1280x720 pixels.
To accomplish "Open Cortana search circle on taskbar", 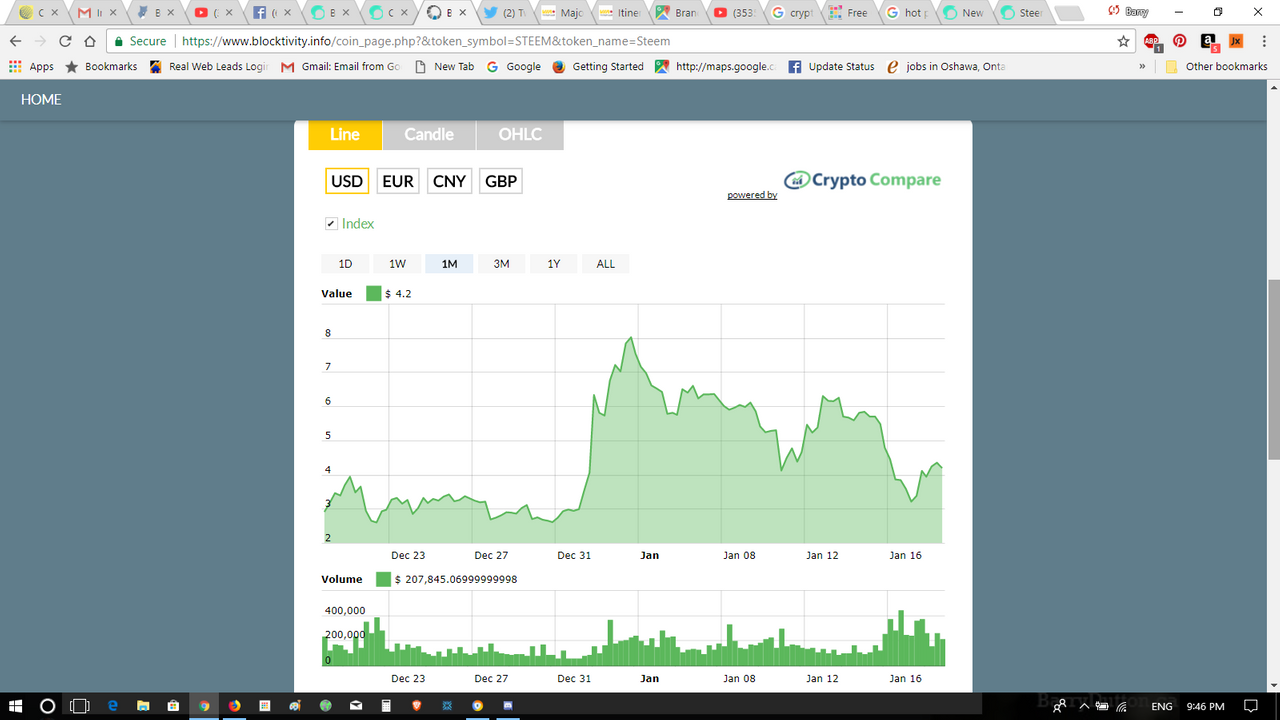I will (47, 706).
